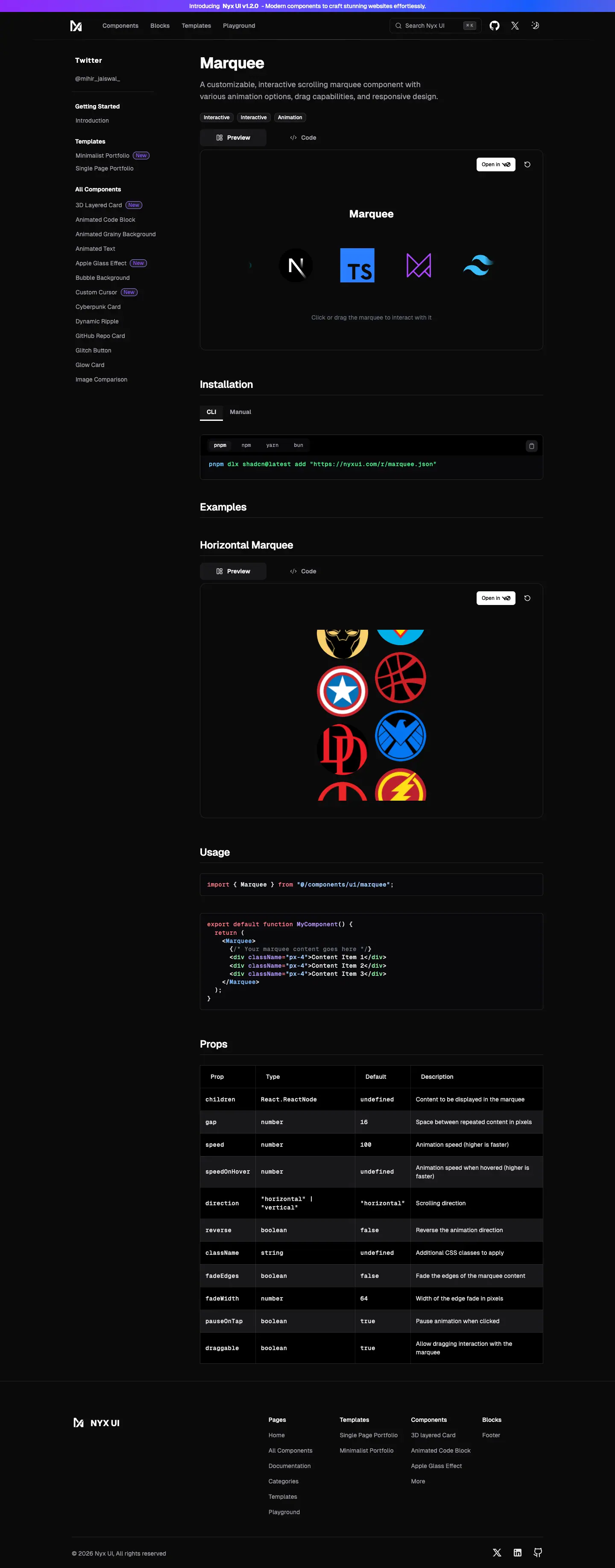Click the Doctor Strange red logo
615x1568 pixels.
pyautogui.click(x=400, y=678)
